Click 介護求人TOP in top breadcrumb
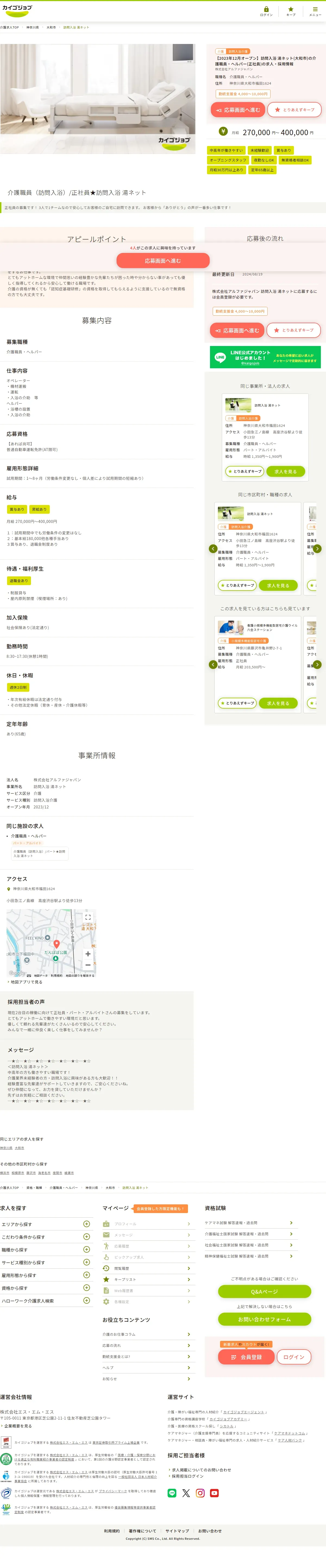Image resolution: width=326 pixels, height=1568 pixels. [10, 27]
